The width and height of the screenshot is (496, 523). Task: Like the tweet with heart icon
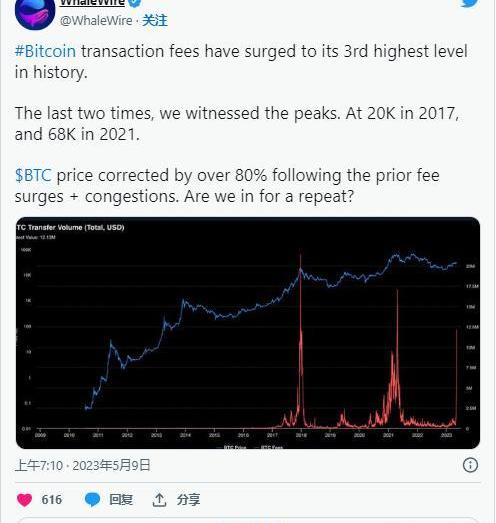(24, 500)
